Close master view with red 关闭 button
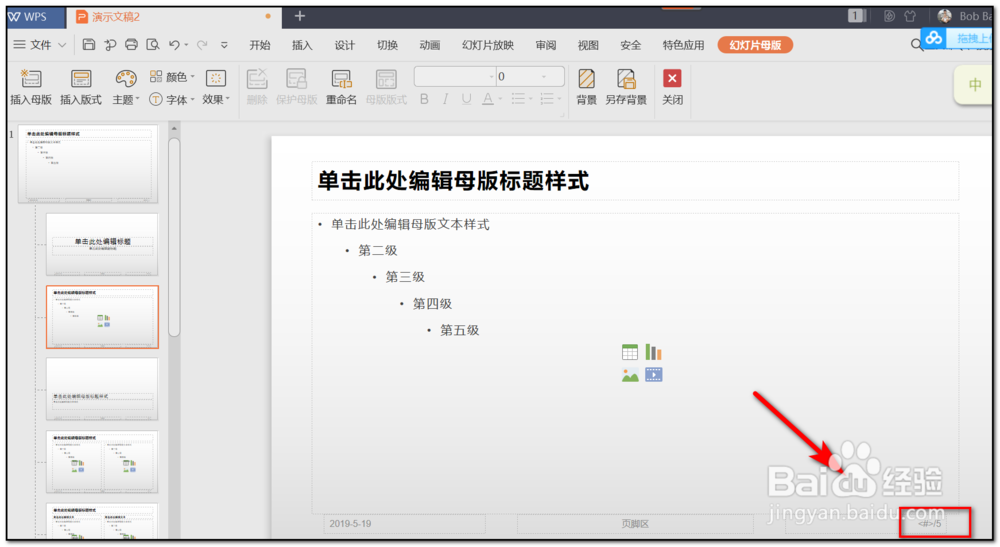The width and height of the screenshot is (1000, 547). tap(672, 87)
